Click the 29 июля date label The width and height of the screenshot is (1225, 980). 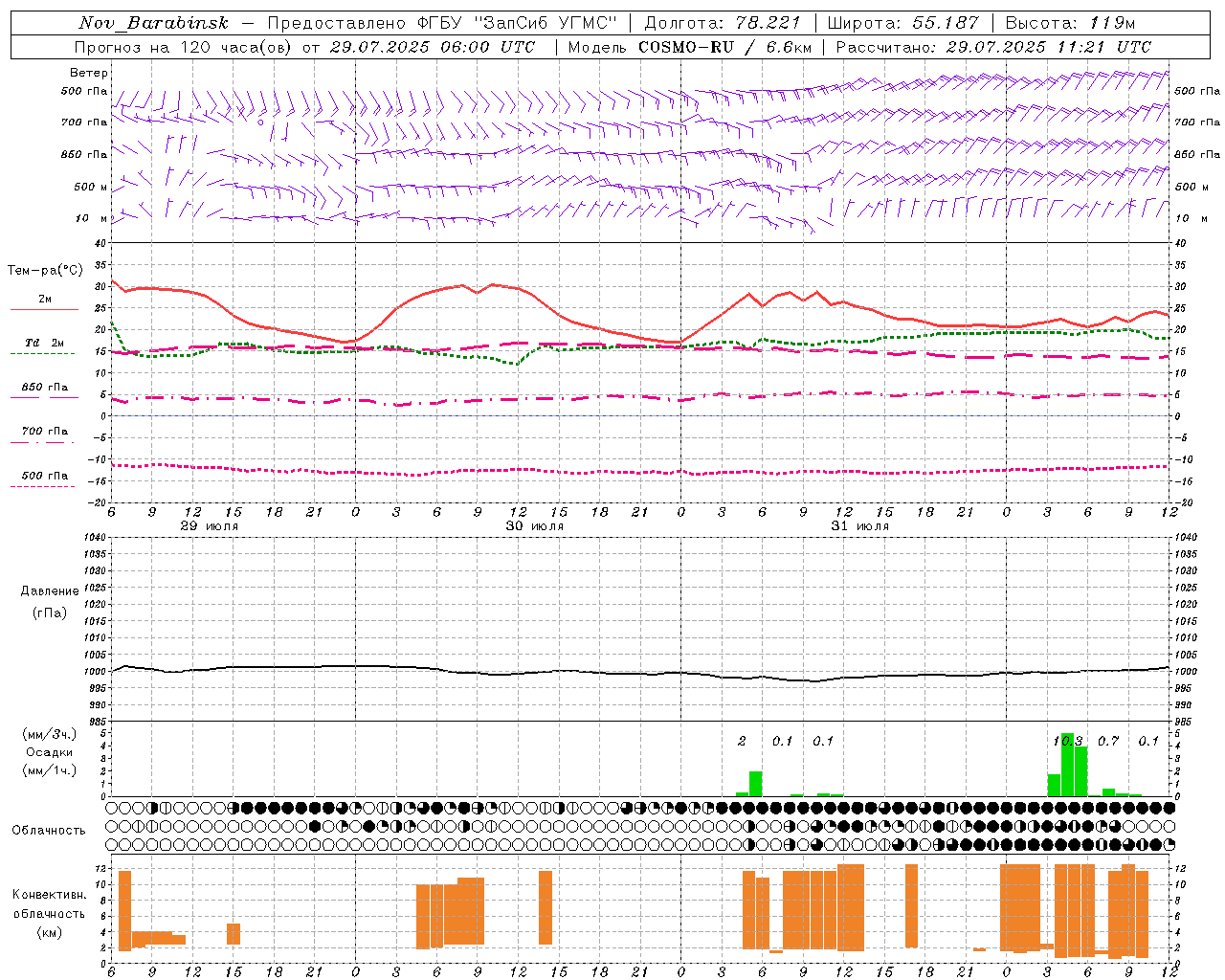point(210,526)
